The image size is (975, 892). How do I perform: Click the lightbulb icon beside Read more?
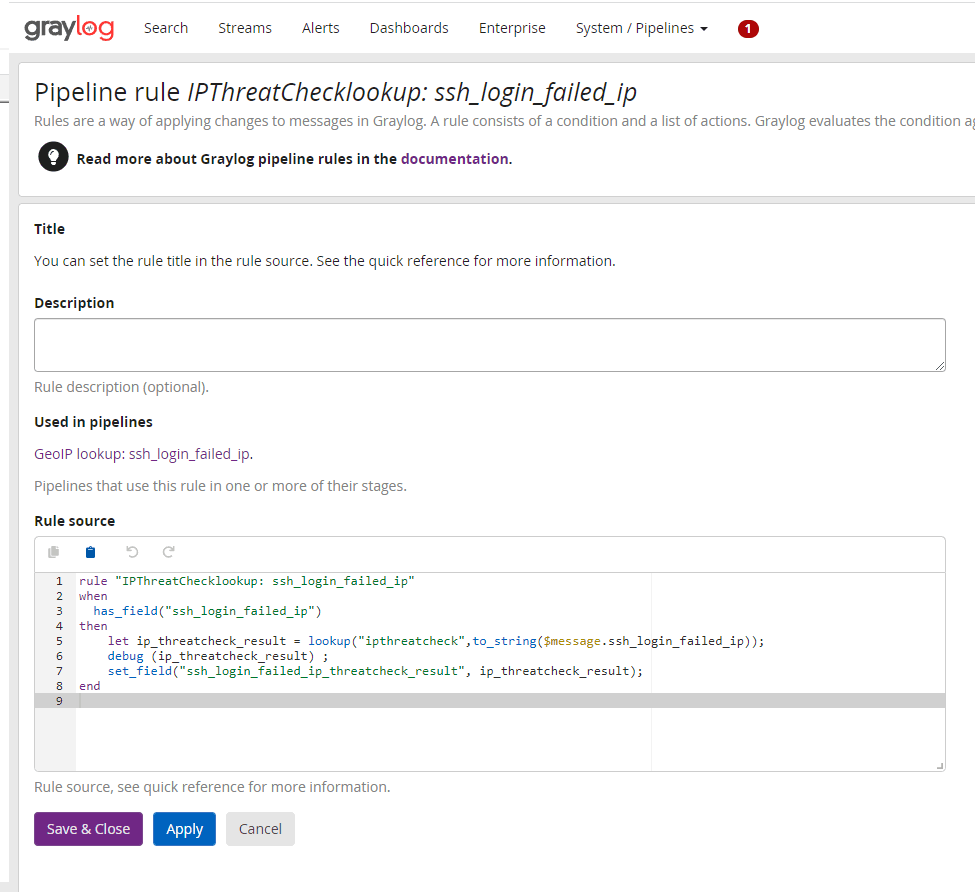point(53,157)
